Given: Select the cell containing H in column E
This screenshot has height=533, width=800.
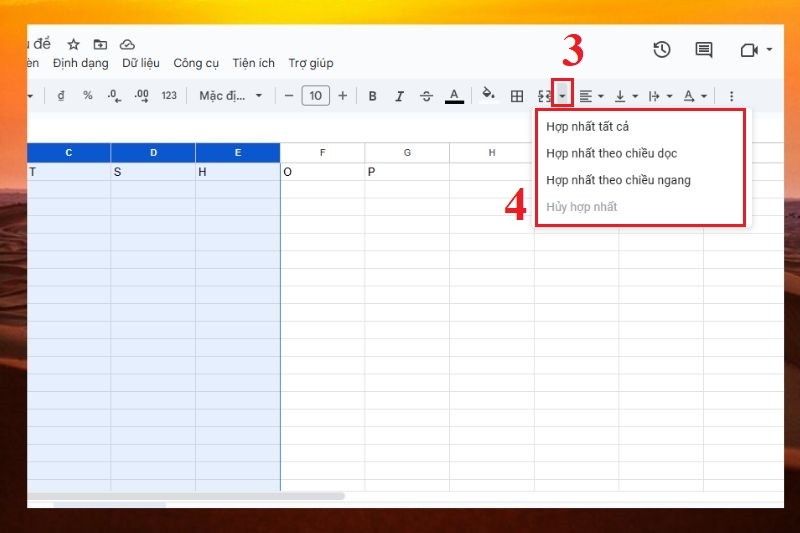Looking at the screenshot, I should pyautogui.click(x=238, y=172).
